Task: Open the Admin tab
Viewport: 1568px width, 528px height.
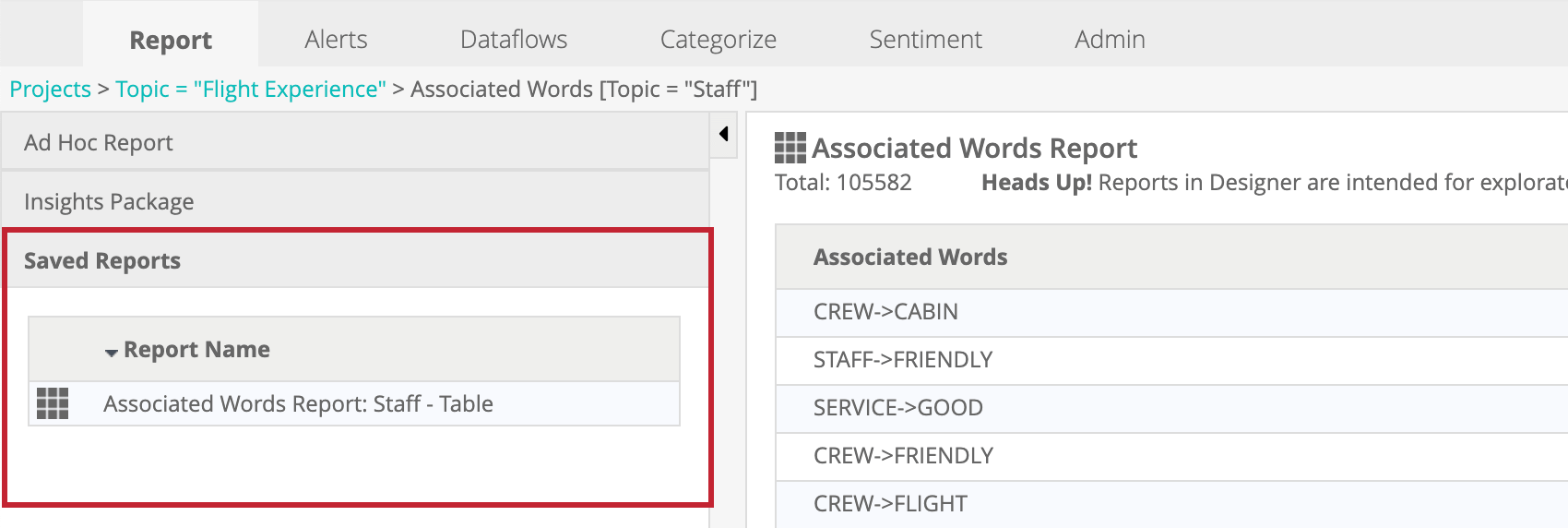Action: (x=1110, y=40)
